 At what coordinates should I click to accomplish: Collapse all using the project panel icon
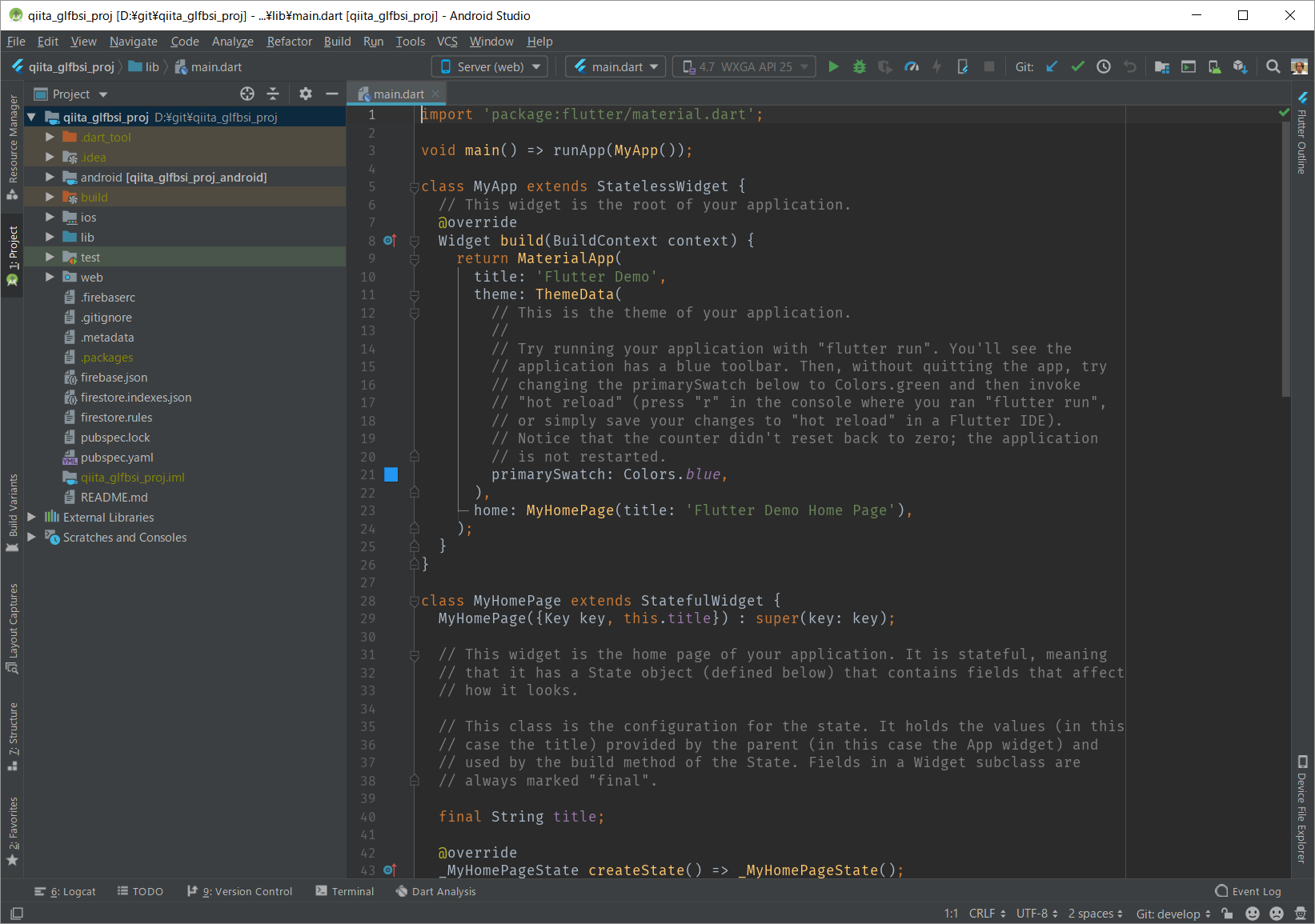[x=273, y=94]
